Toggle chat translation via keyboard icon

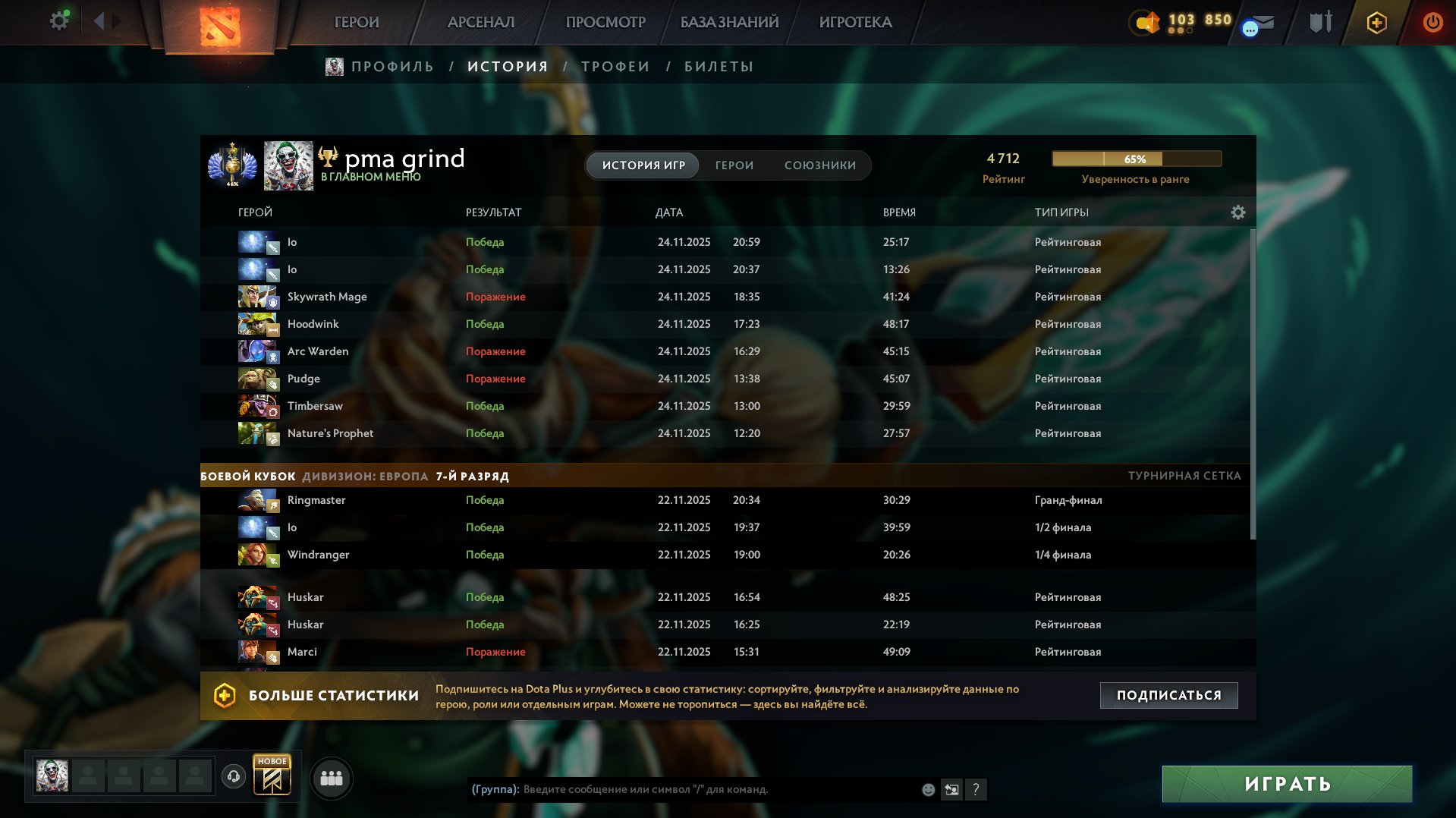point(951,789)
